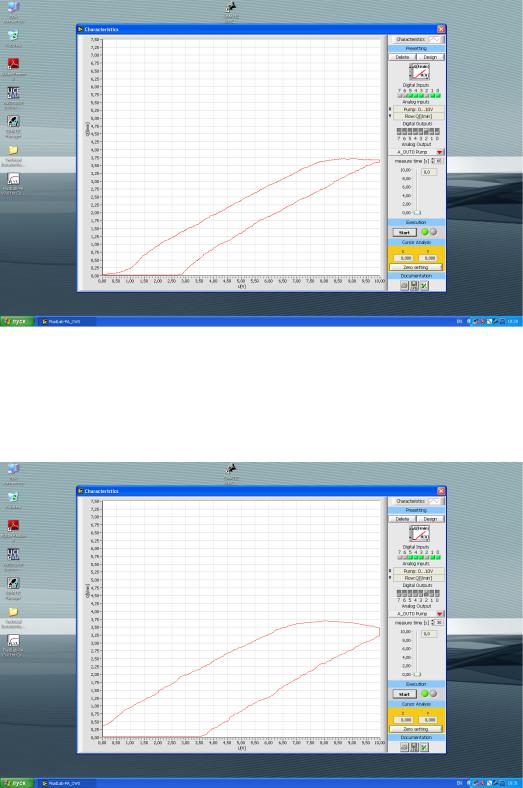Click Flow Q[l/min] analog input, upper window
Screen dimensions: 523x788
[x=418, y=116]
